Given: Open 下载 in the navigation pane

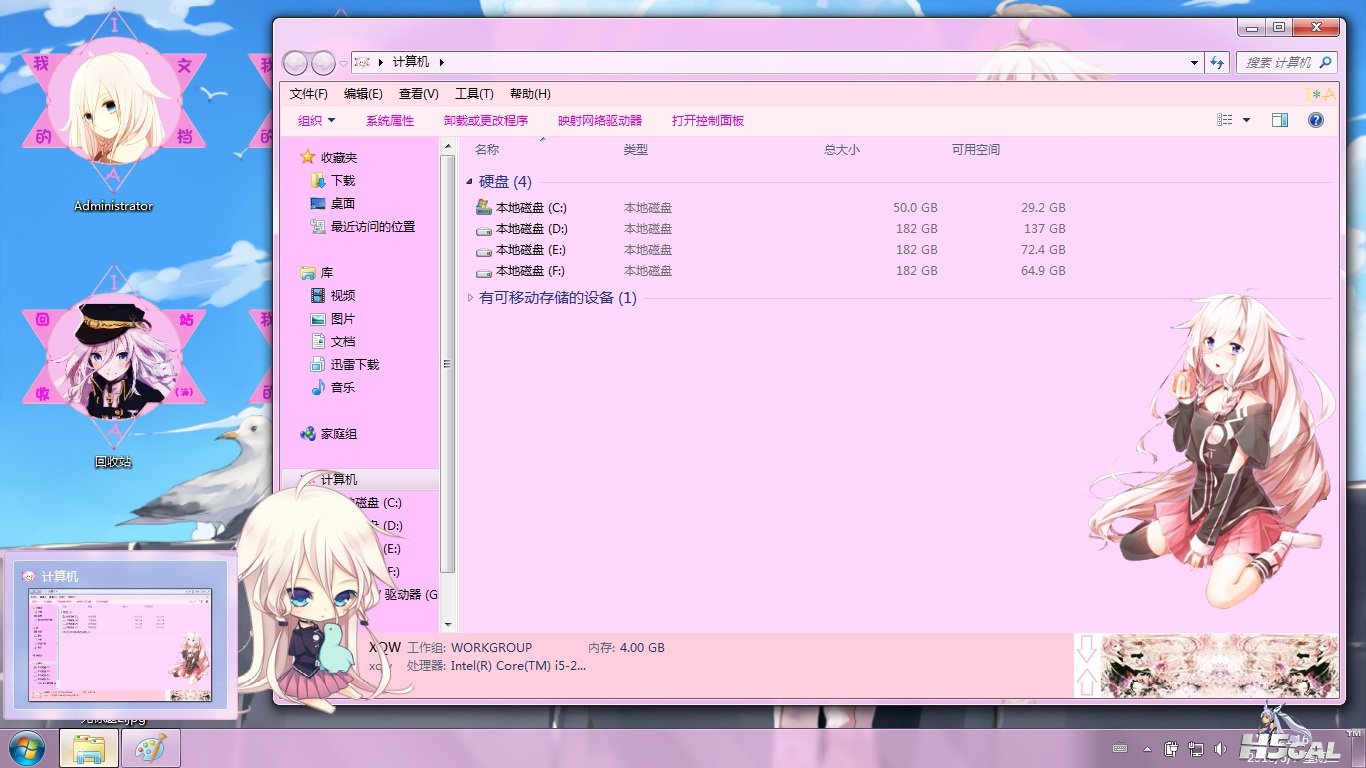Looking at the screenshot, I should coord(343,181).
